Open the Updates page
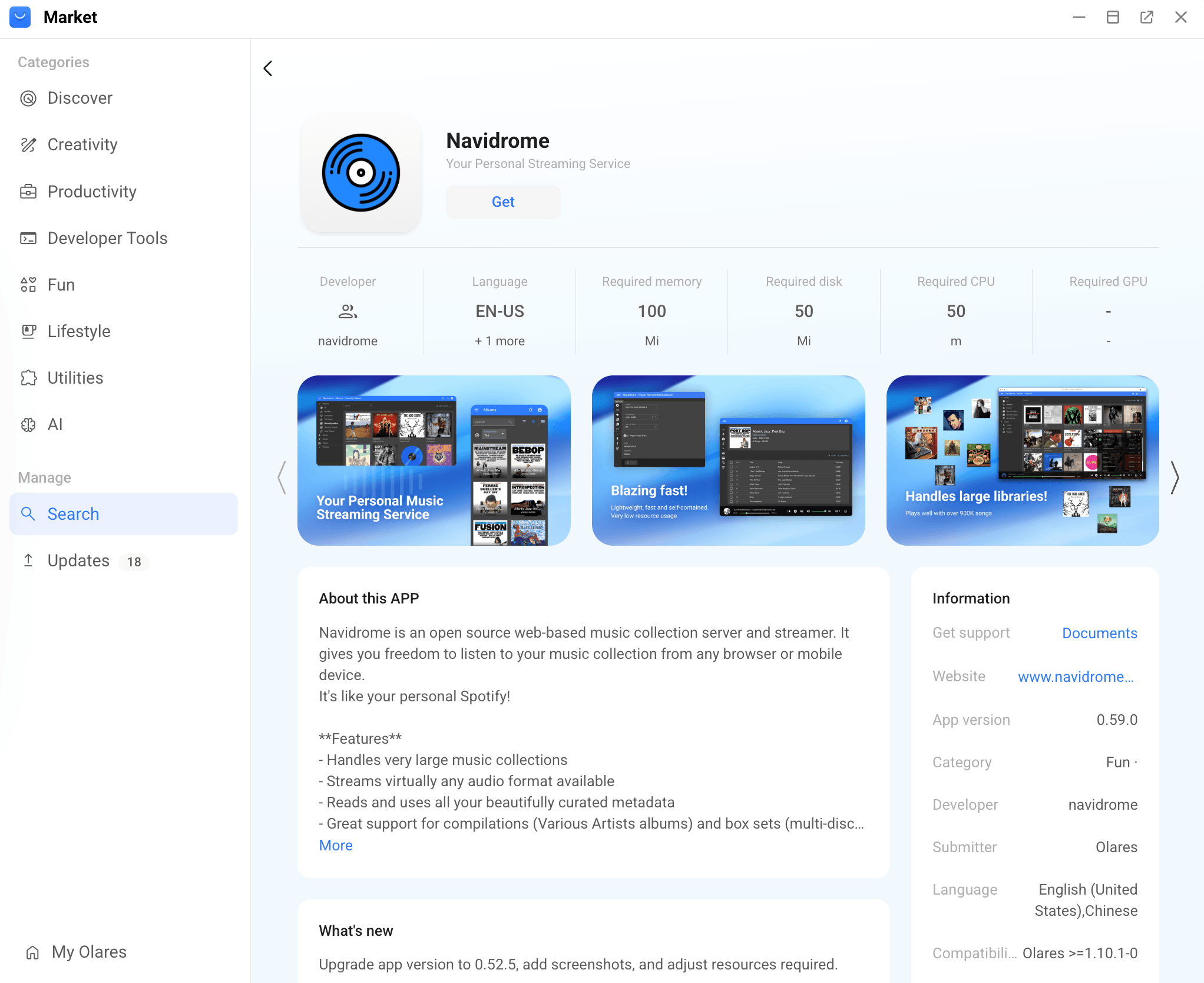The width and height of the screenshot is (1204, 983). [124, 560]
